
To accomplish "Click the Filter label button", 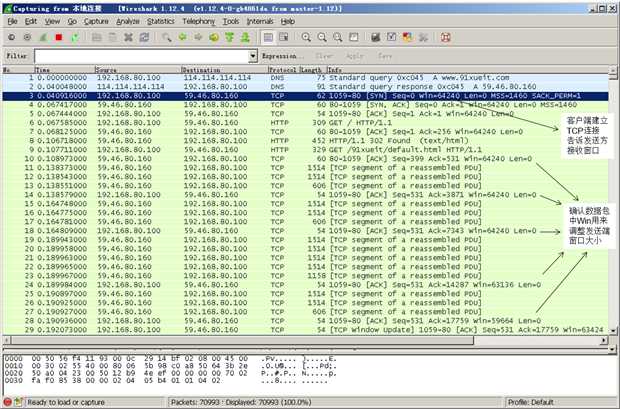I will pyautogui.click(x=17, y=56).
